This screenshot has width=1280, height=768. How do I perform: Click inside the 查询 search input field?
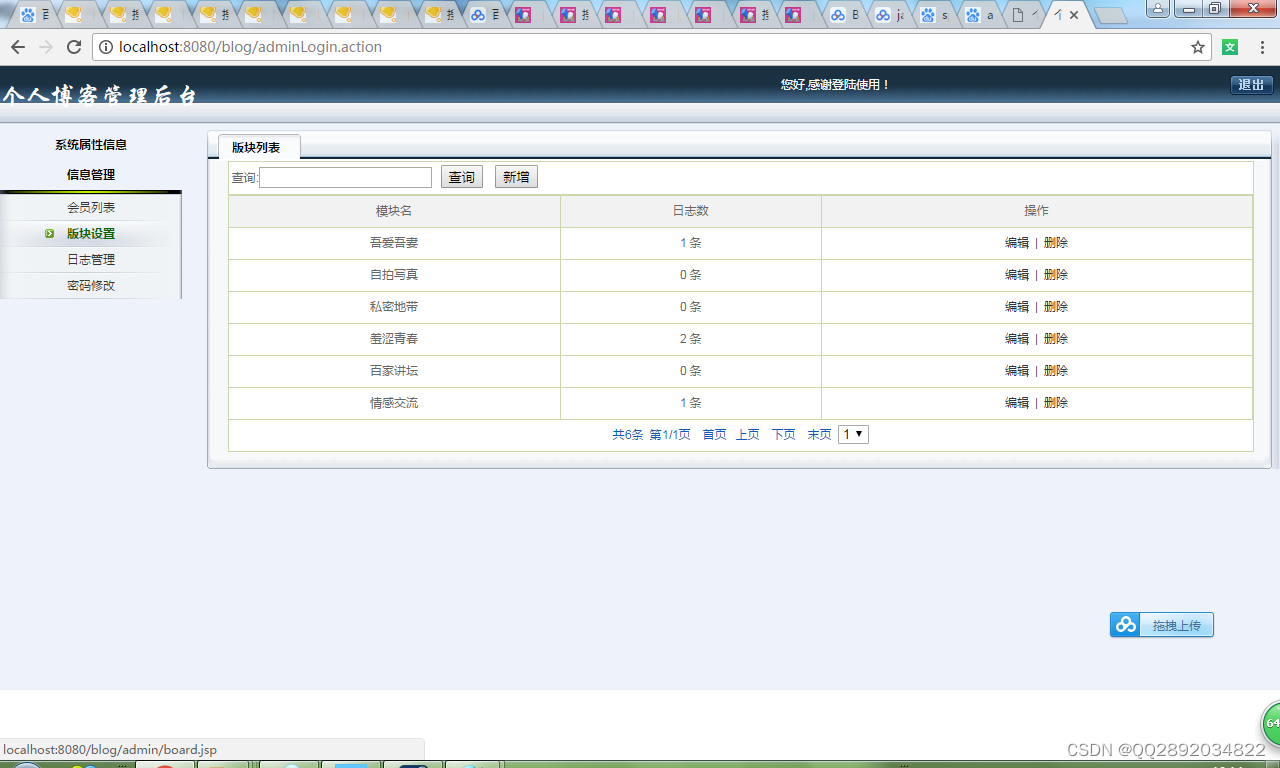[345, 177]
